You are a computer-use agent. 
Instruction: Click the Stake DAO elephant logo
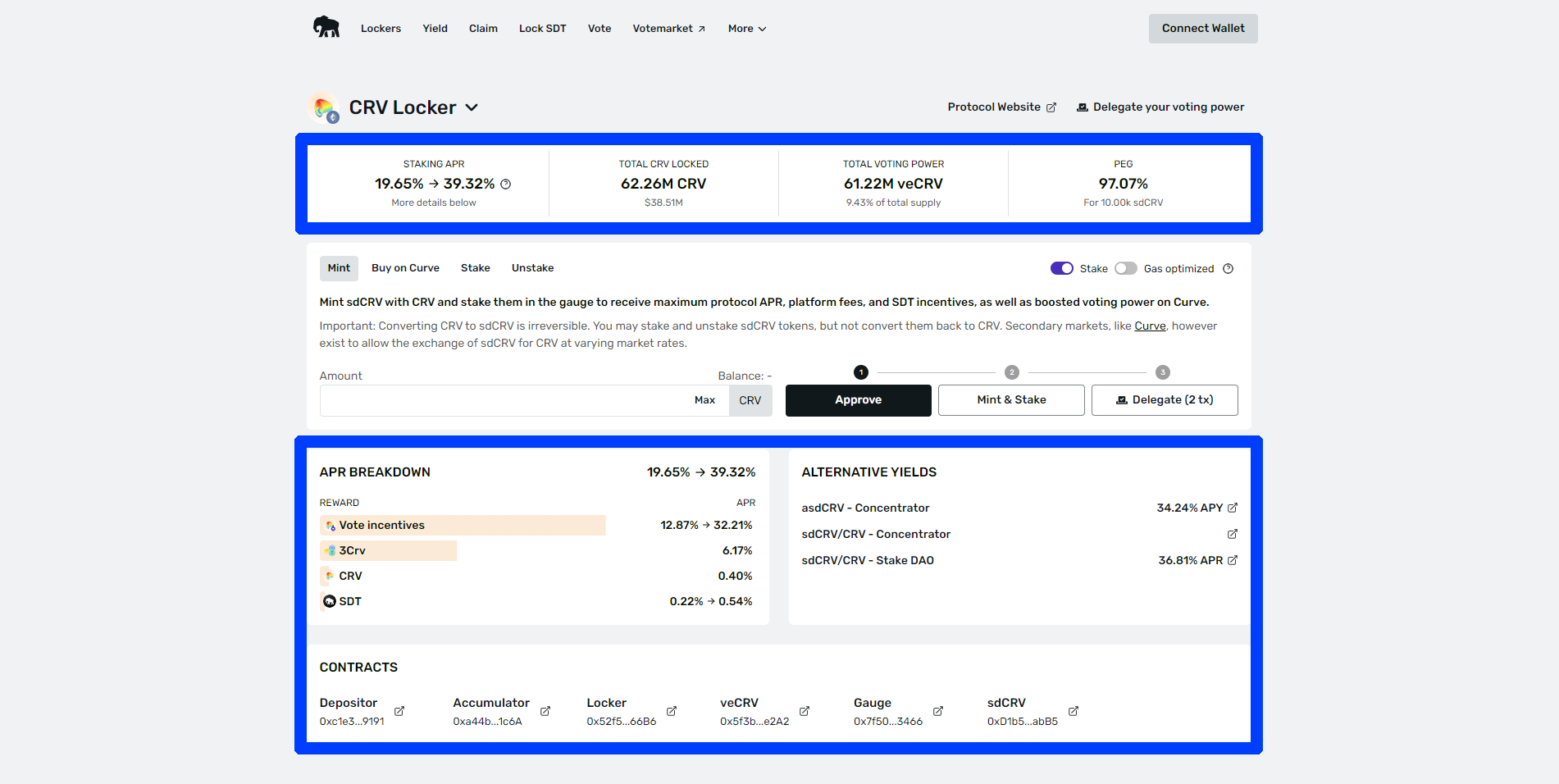(326, 27)
